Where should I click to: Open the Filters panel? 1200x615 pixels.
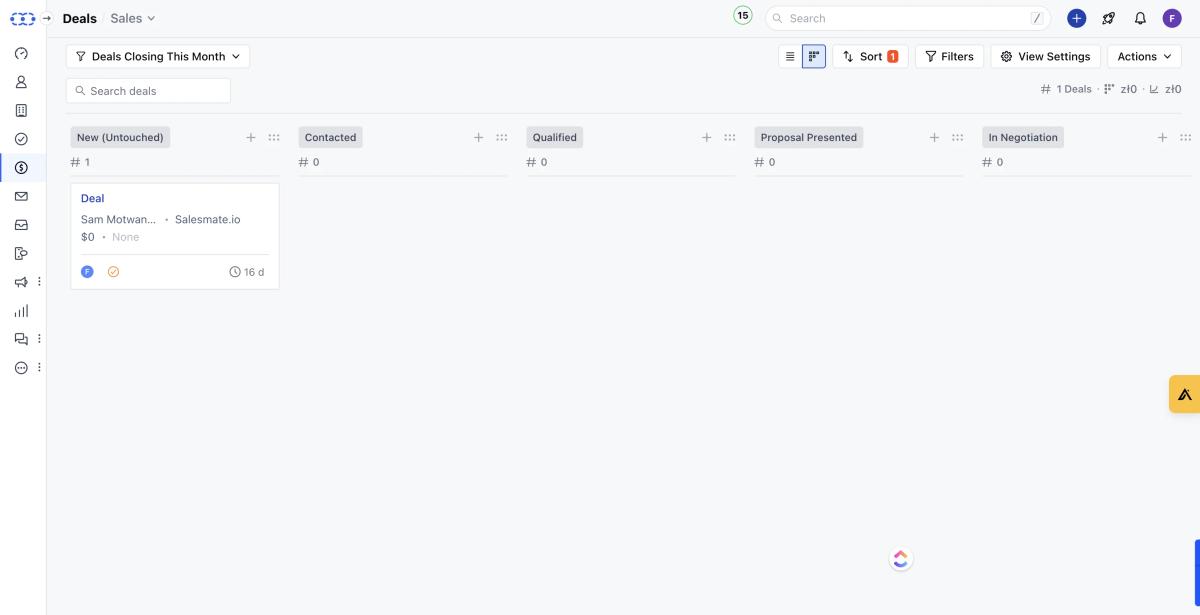coord(949,57)
